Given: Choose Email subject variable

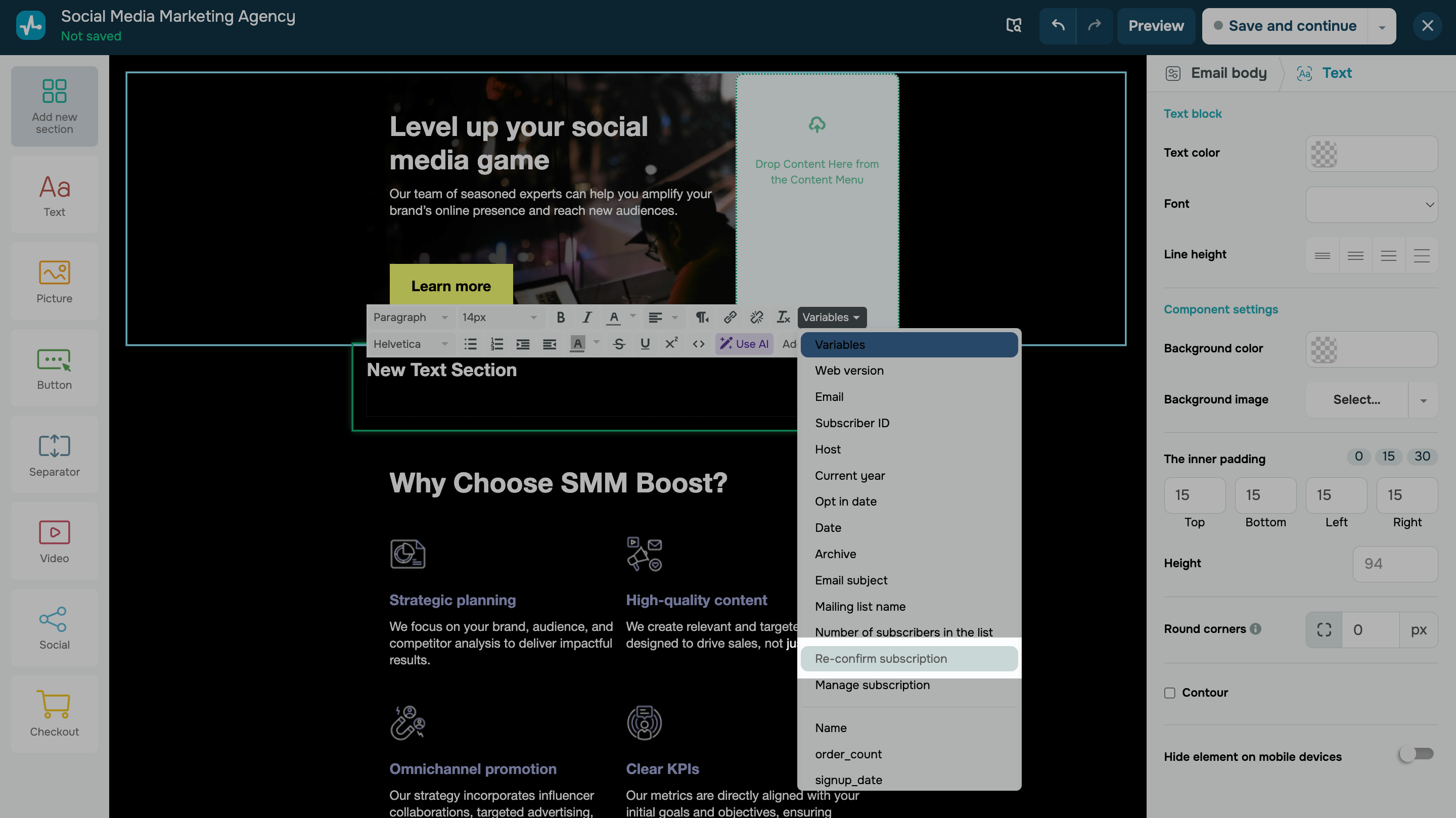Looking at the screenshot, I should click(909, 580).
